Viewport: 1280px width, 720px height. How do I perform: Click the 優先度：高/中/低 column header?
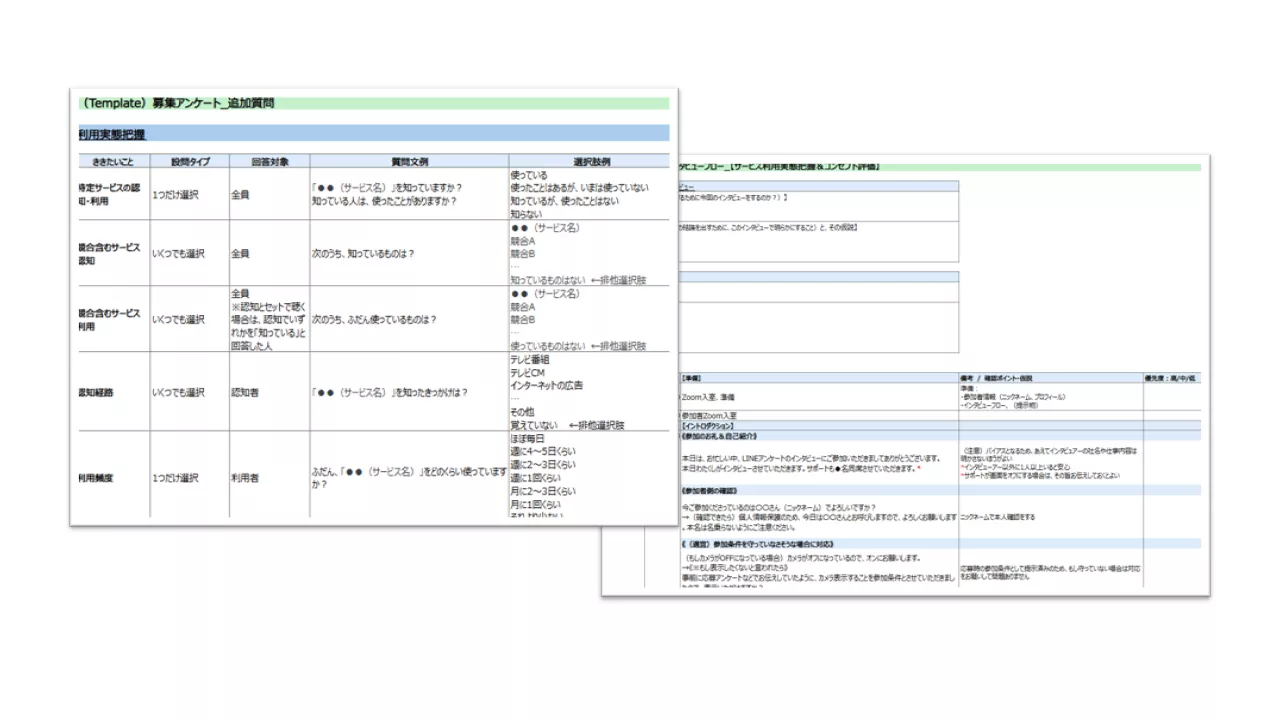[1171, 379]
